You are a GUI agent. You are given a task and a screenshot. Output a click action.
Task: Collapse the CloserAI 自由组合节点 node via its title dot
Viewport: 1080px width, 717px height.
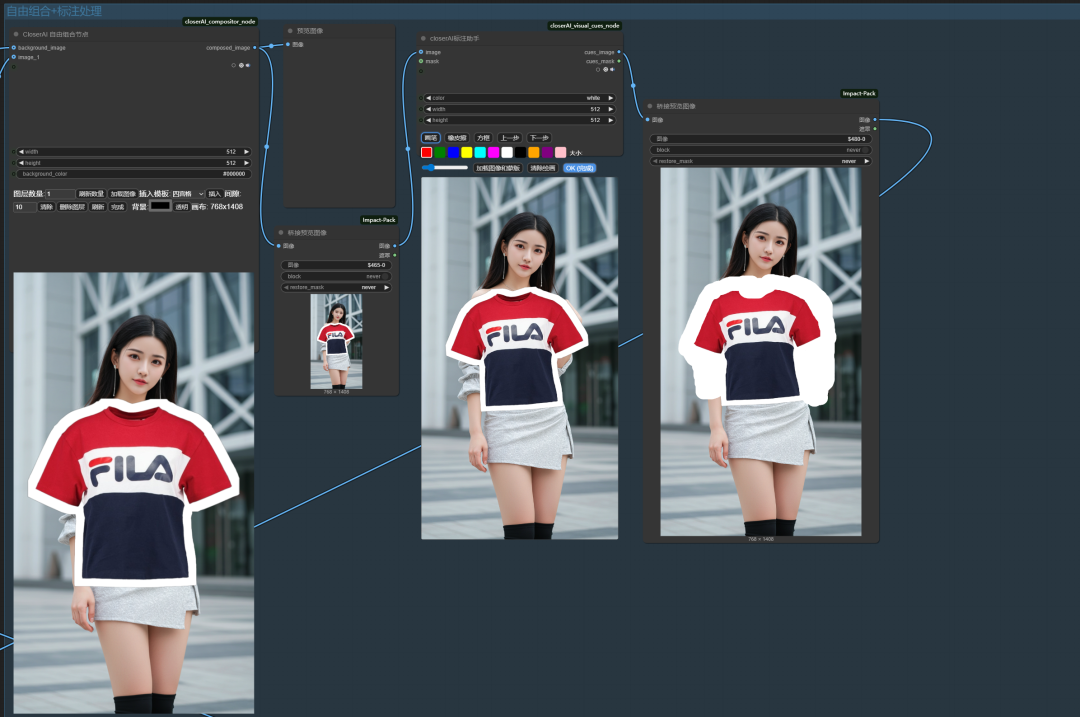tap(16, 34)
